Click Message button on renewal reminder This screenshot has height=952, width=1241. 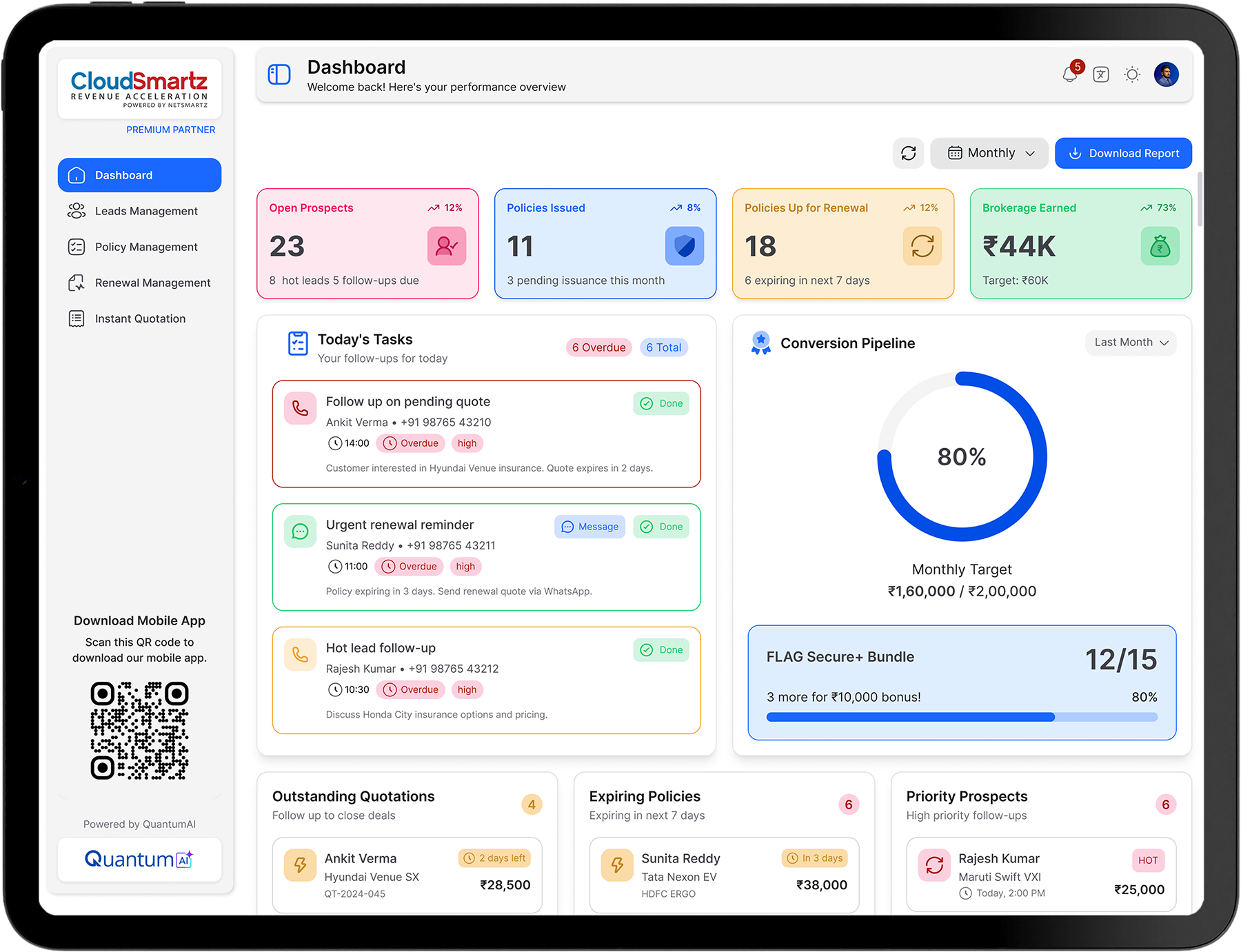tap(589, 527)
